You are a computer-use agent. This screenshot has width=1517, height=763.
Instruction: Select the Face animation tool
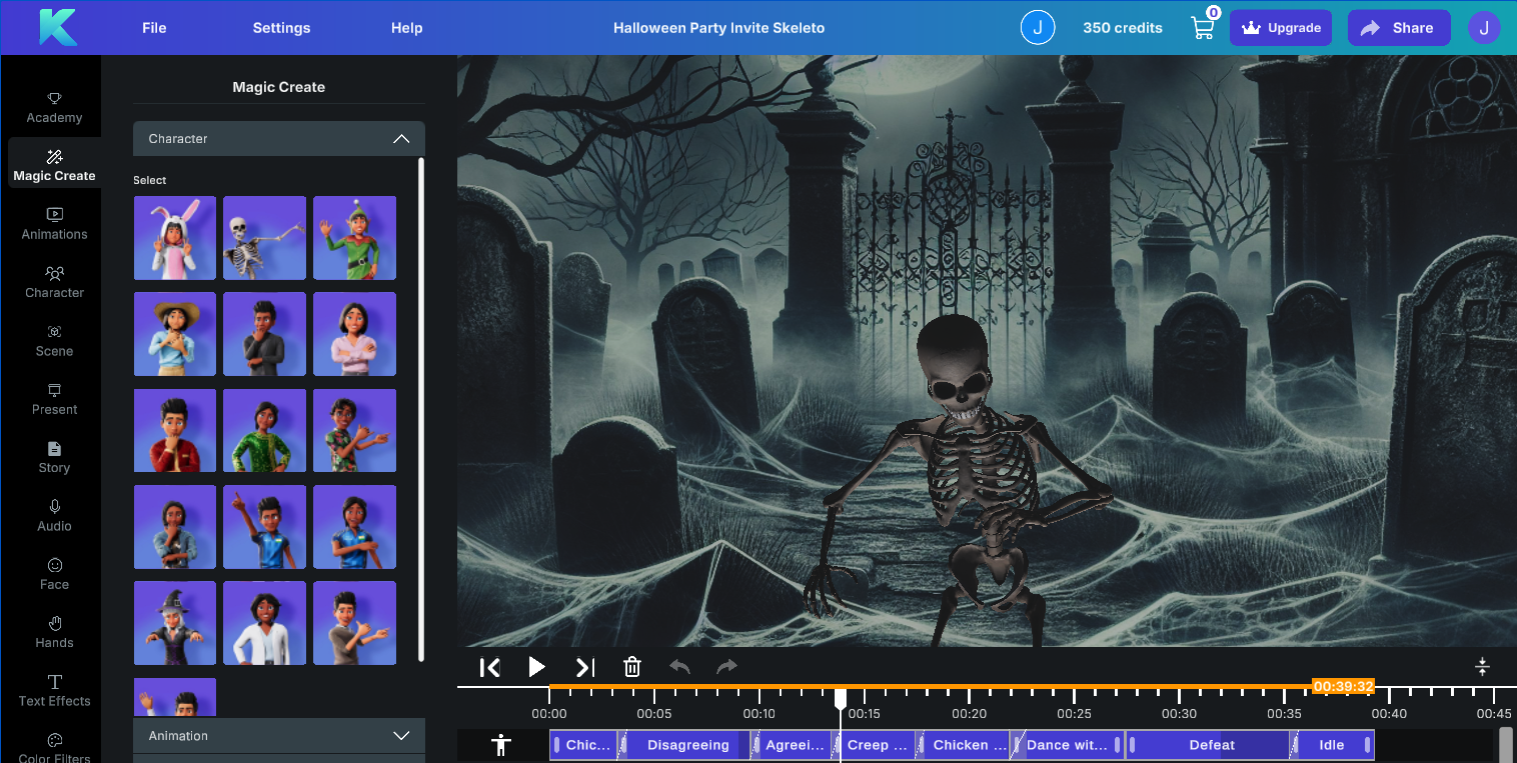(53, 573)
